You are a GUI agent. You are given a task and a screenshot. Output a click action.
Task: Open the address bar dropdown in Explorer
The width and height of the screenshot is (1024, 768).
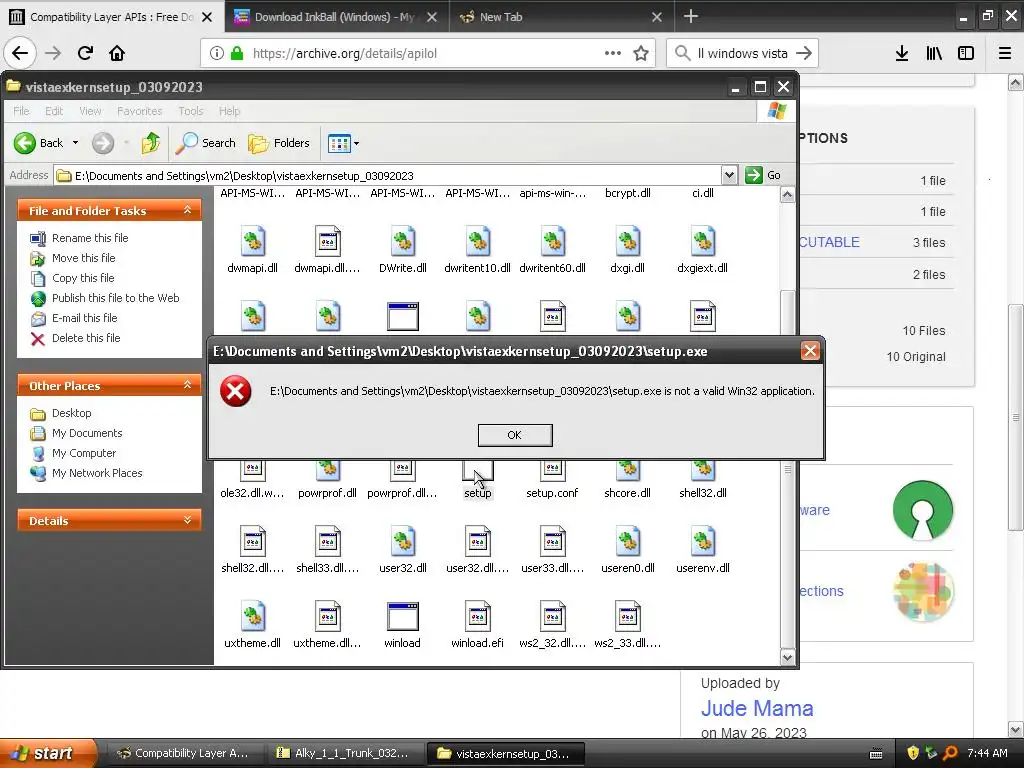729,175
